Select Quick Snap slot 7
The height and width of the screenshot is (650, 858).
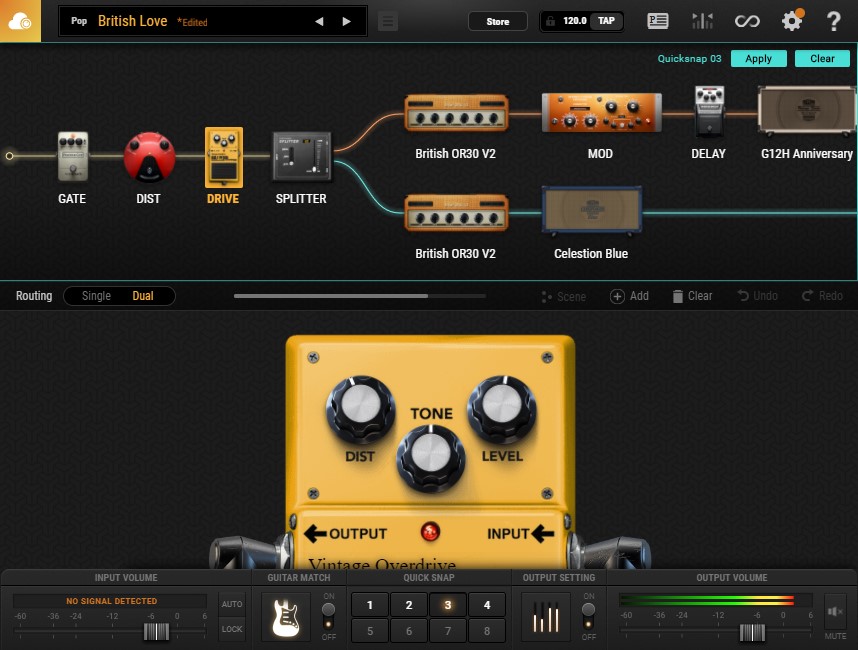448,631
